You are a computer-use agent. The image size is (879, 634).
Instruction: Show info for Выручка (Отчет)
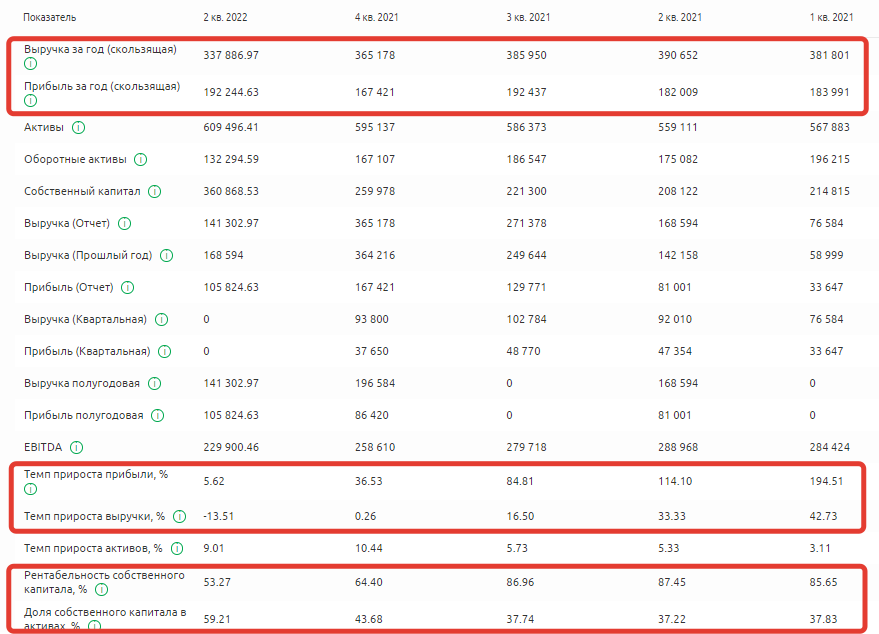[125, 224]
